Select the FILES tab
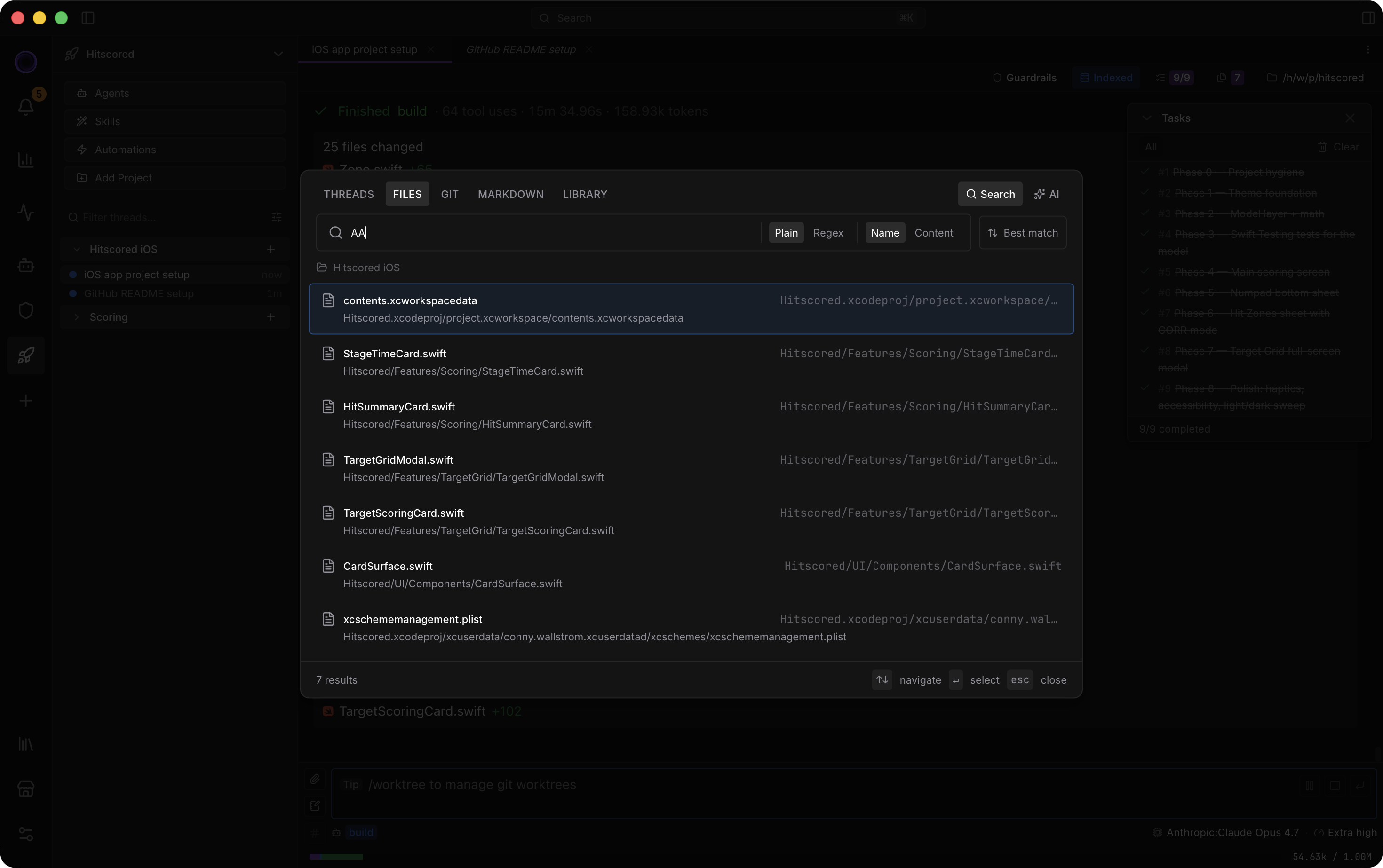1383x868 pixels. click(407, 194)
